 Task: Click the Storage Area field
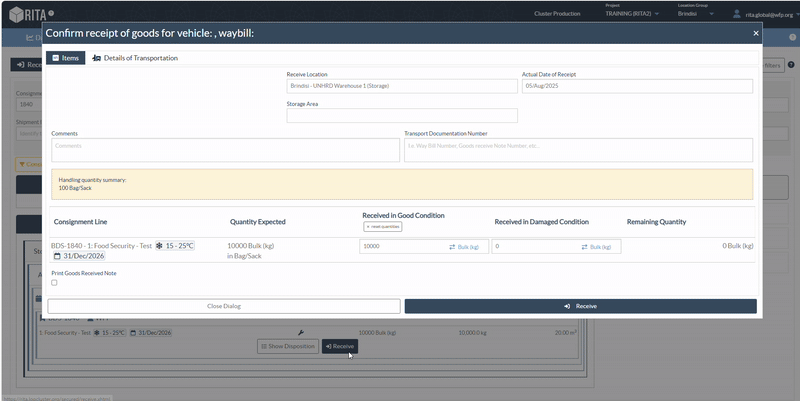[401, 115]
